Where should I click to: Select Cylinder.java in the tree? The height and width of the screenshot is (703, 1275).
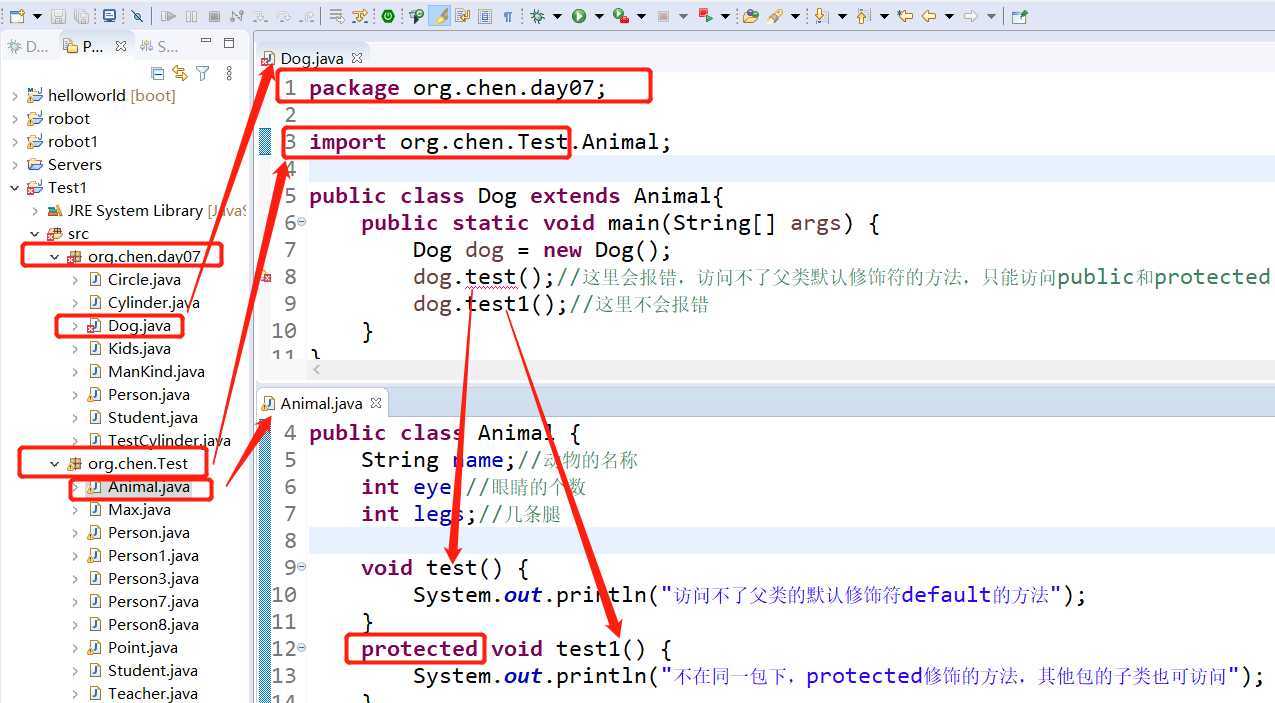(153, 303)
